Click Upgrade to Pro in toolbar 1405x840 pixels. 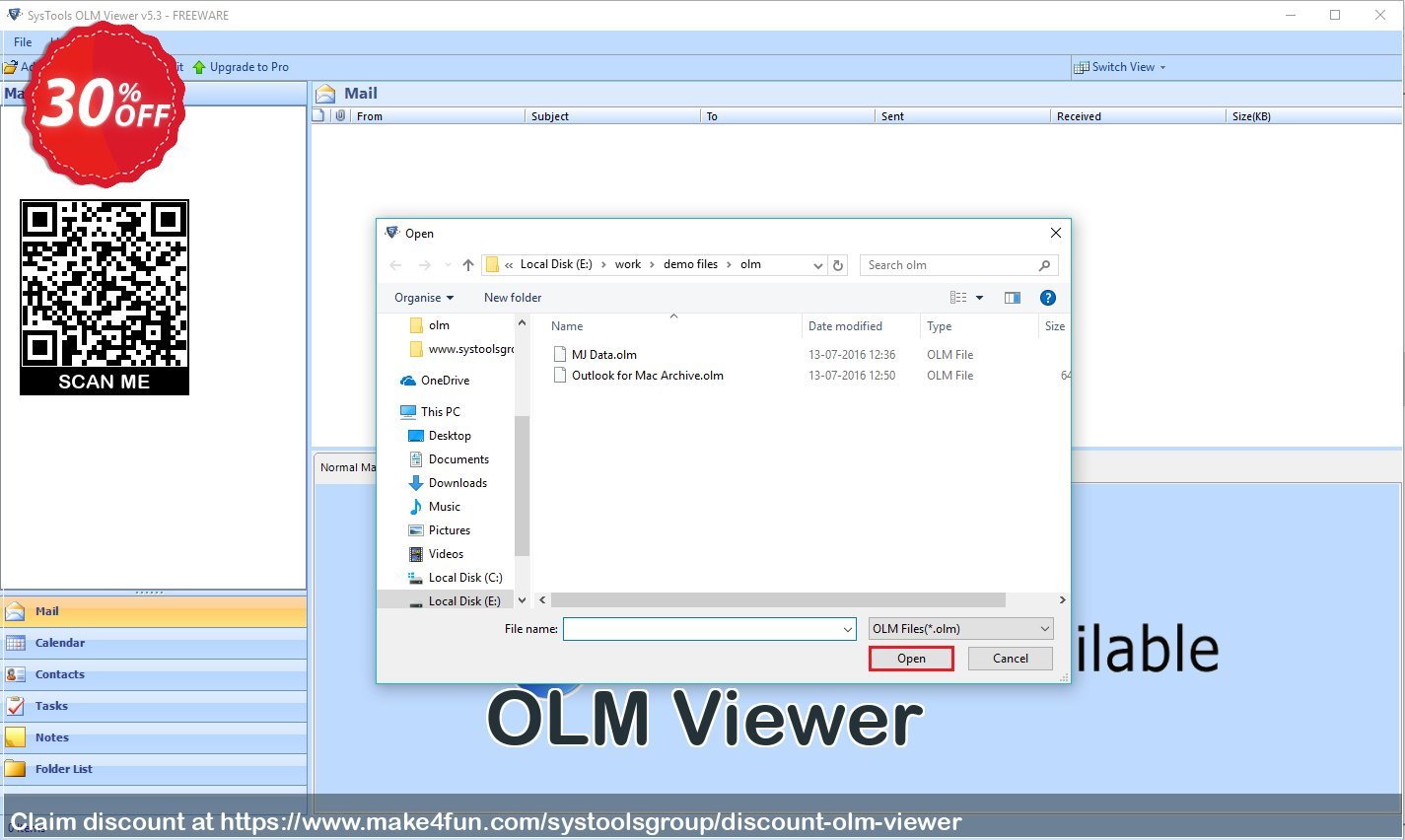(x=242, y=67)
